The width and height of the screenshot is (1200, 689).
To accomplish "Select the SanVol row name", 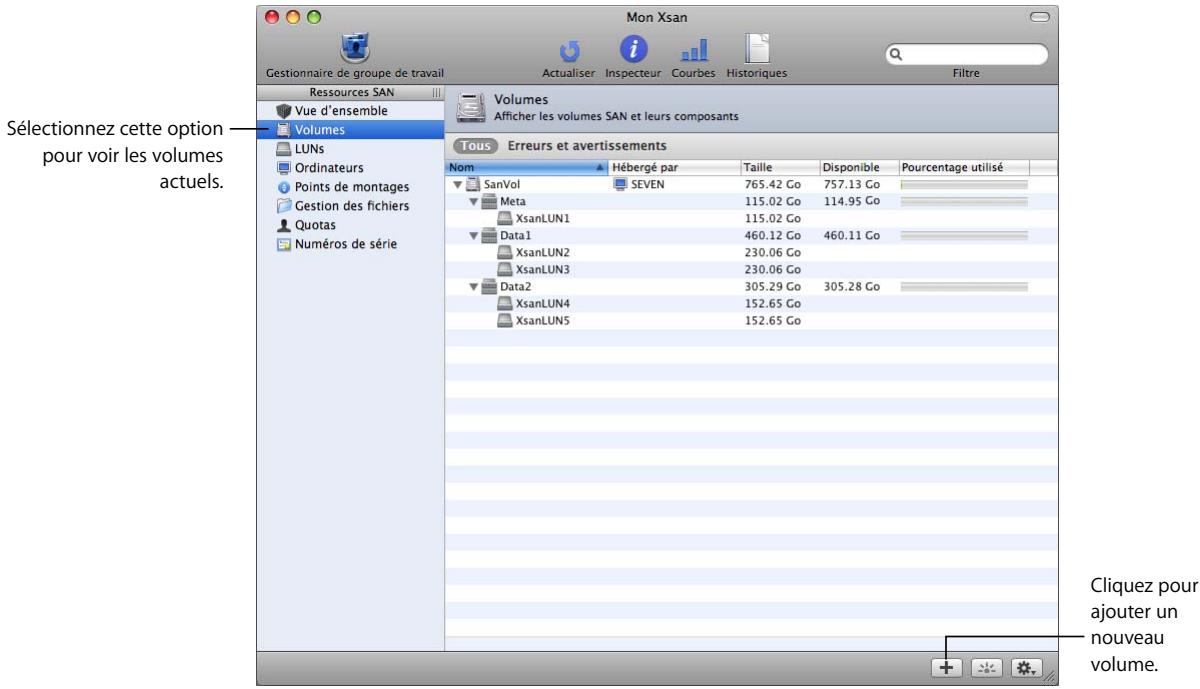I will click(x=502, y=185).
